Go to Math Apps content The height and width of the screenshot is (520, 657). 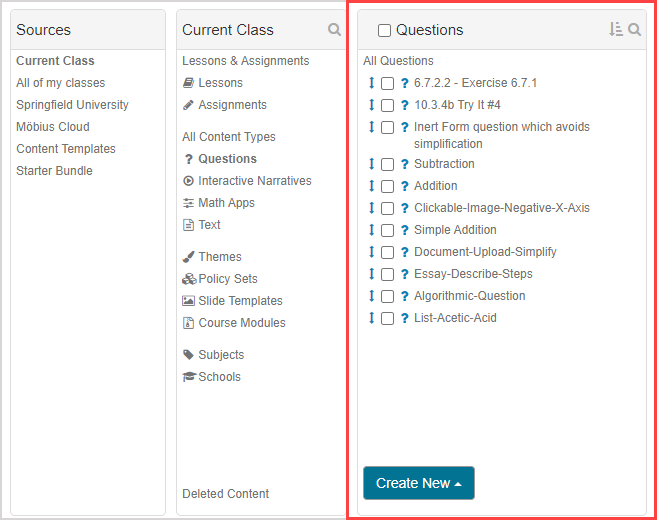point(226,203)
